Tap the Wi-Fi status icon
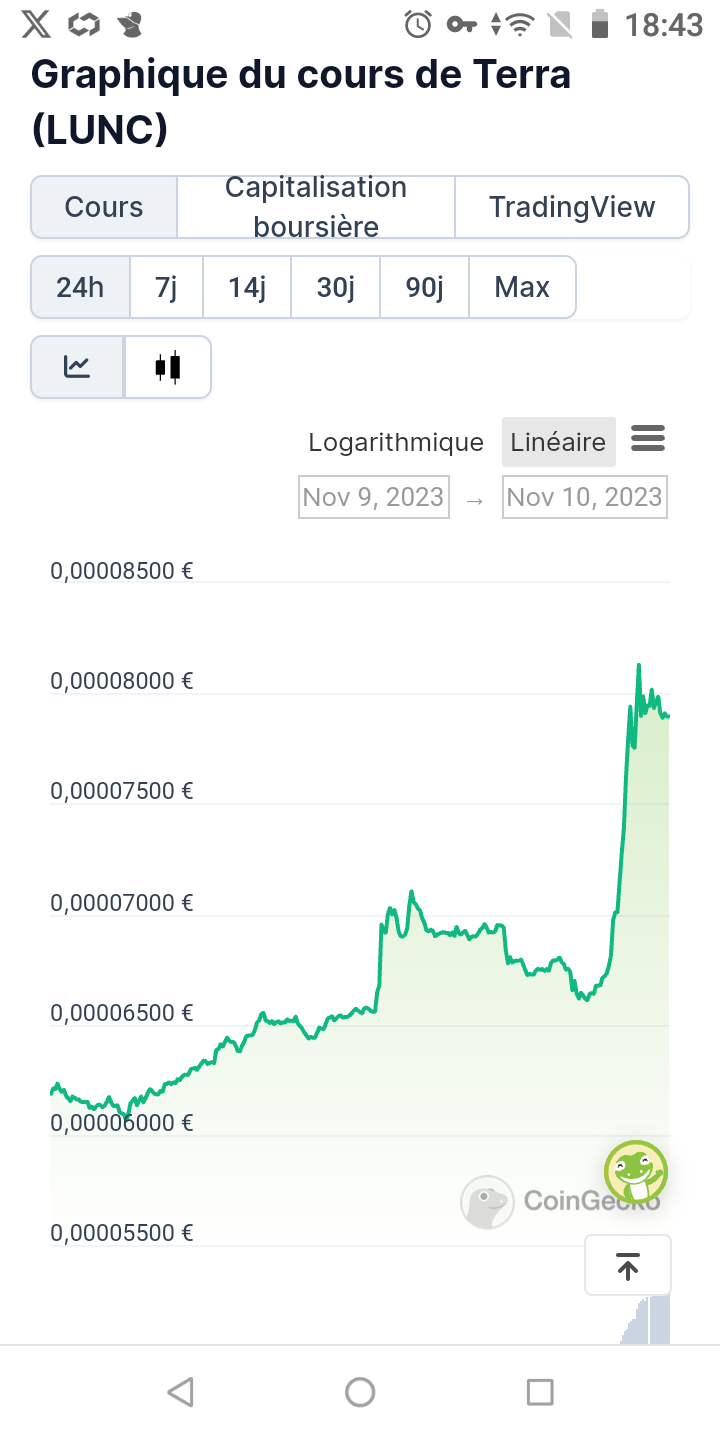This screenshot has width=720, height=1440. [x=519, y=24]
